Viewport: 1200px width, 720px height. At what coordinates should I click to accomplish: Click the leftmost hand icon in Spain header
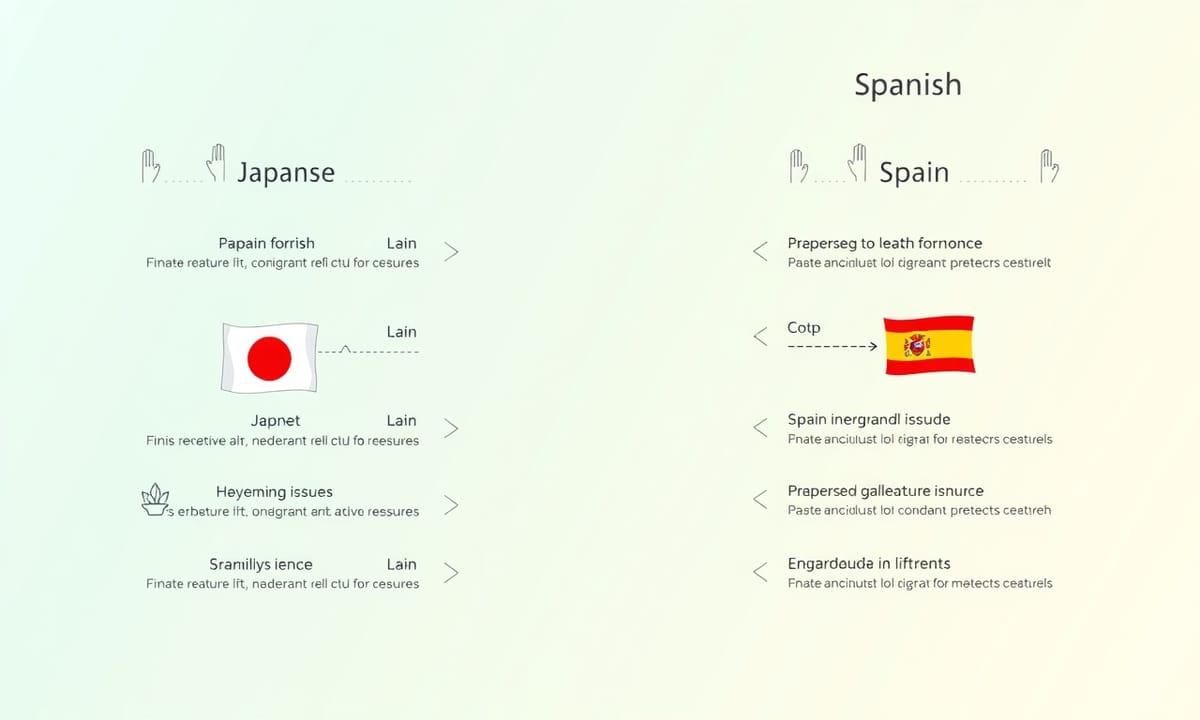coord(798,166)
